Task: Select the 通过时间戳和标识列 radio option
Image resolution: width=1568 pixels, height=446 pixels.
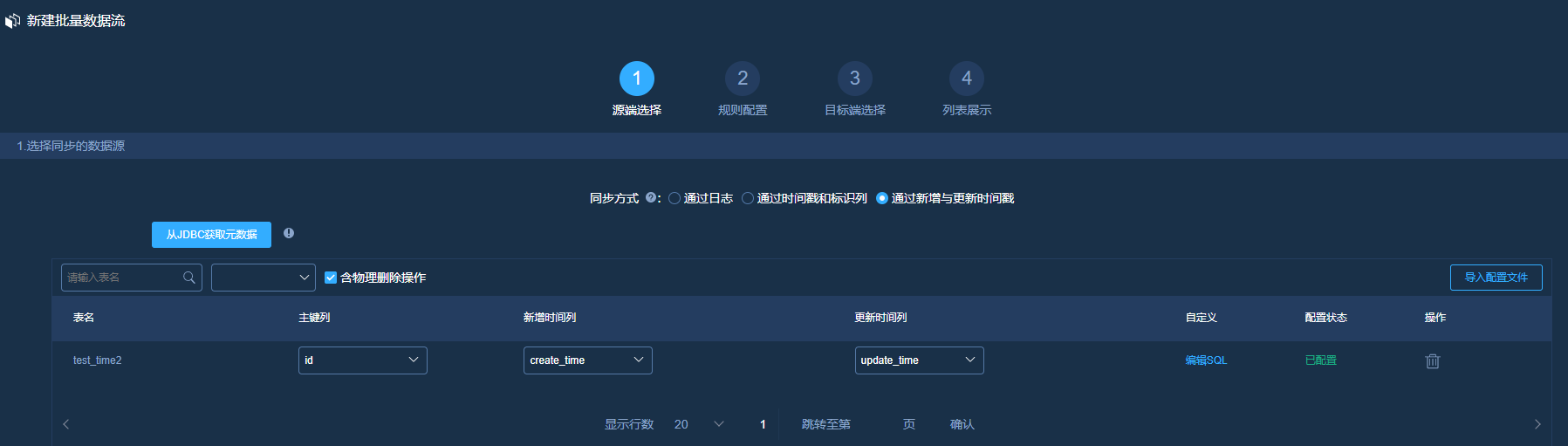Action: pyautogui.click(x=748, y=198)
